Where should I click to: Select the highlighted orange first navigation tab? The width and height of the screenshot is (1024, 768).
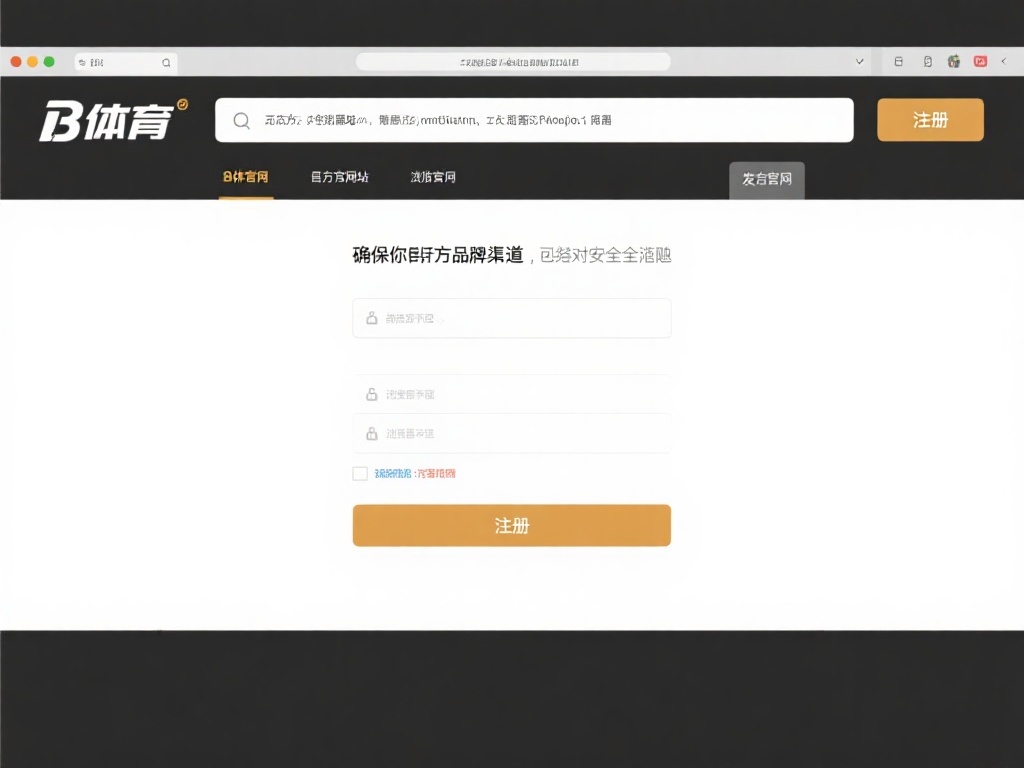pyautogui.click(x=245, y=177)
